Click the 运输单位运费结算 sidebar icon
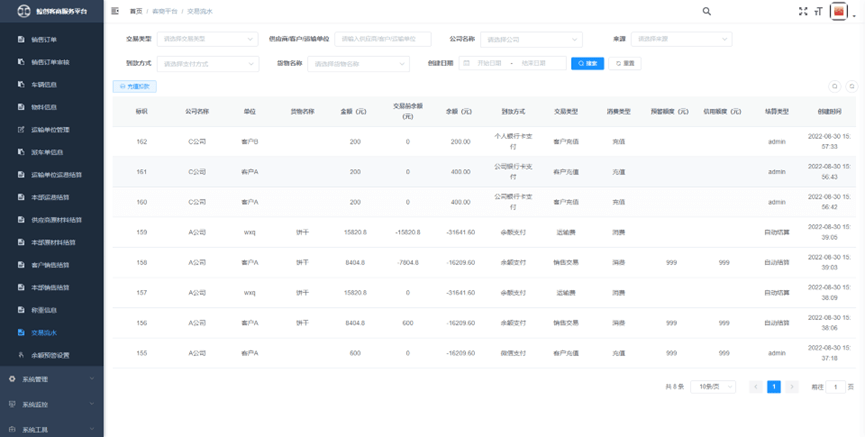The image size is (865, 437). [22, 175]
